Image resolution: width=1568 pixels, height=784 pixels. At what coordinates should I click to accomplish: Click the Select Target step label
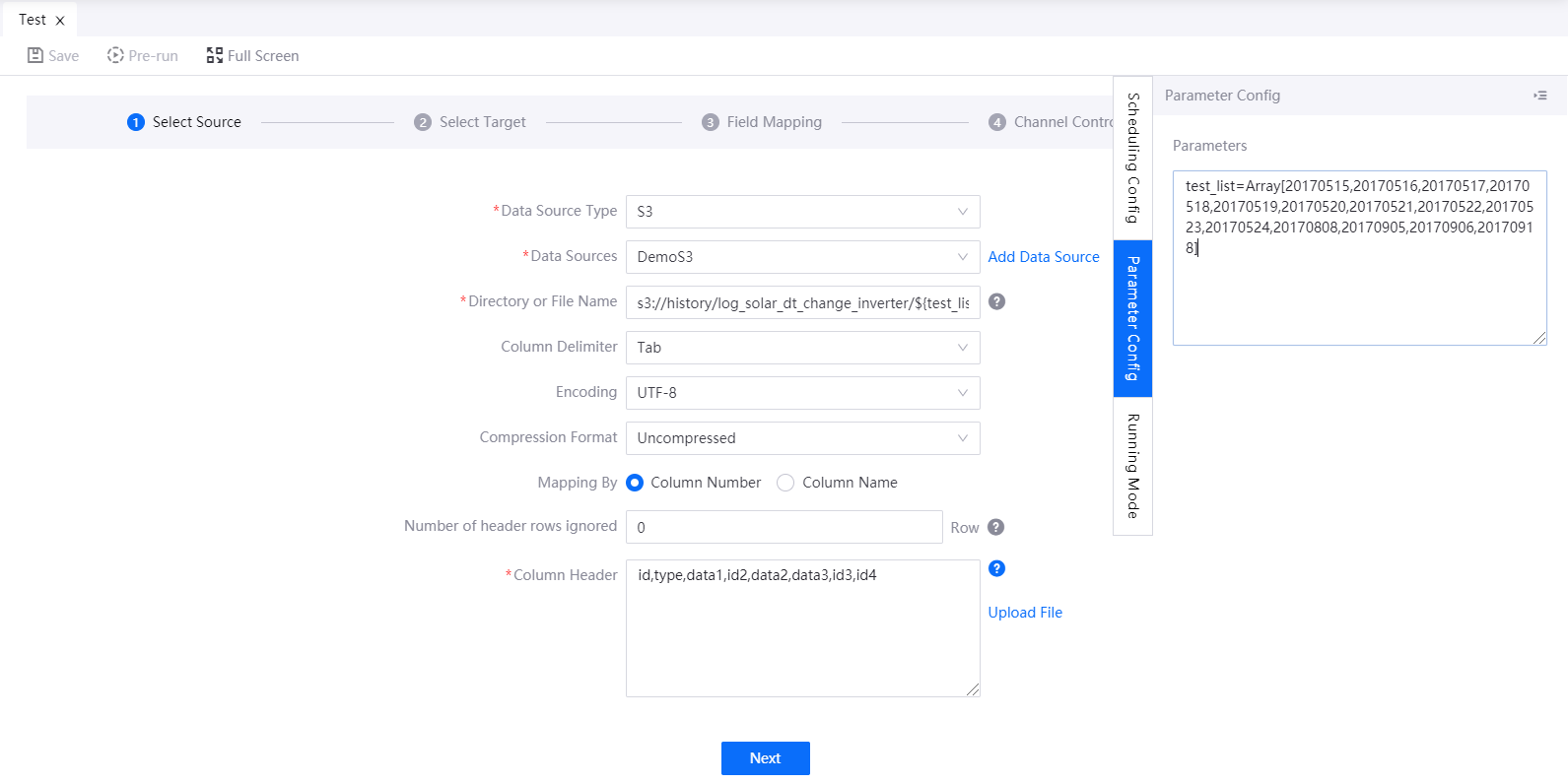point(483,122)
